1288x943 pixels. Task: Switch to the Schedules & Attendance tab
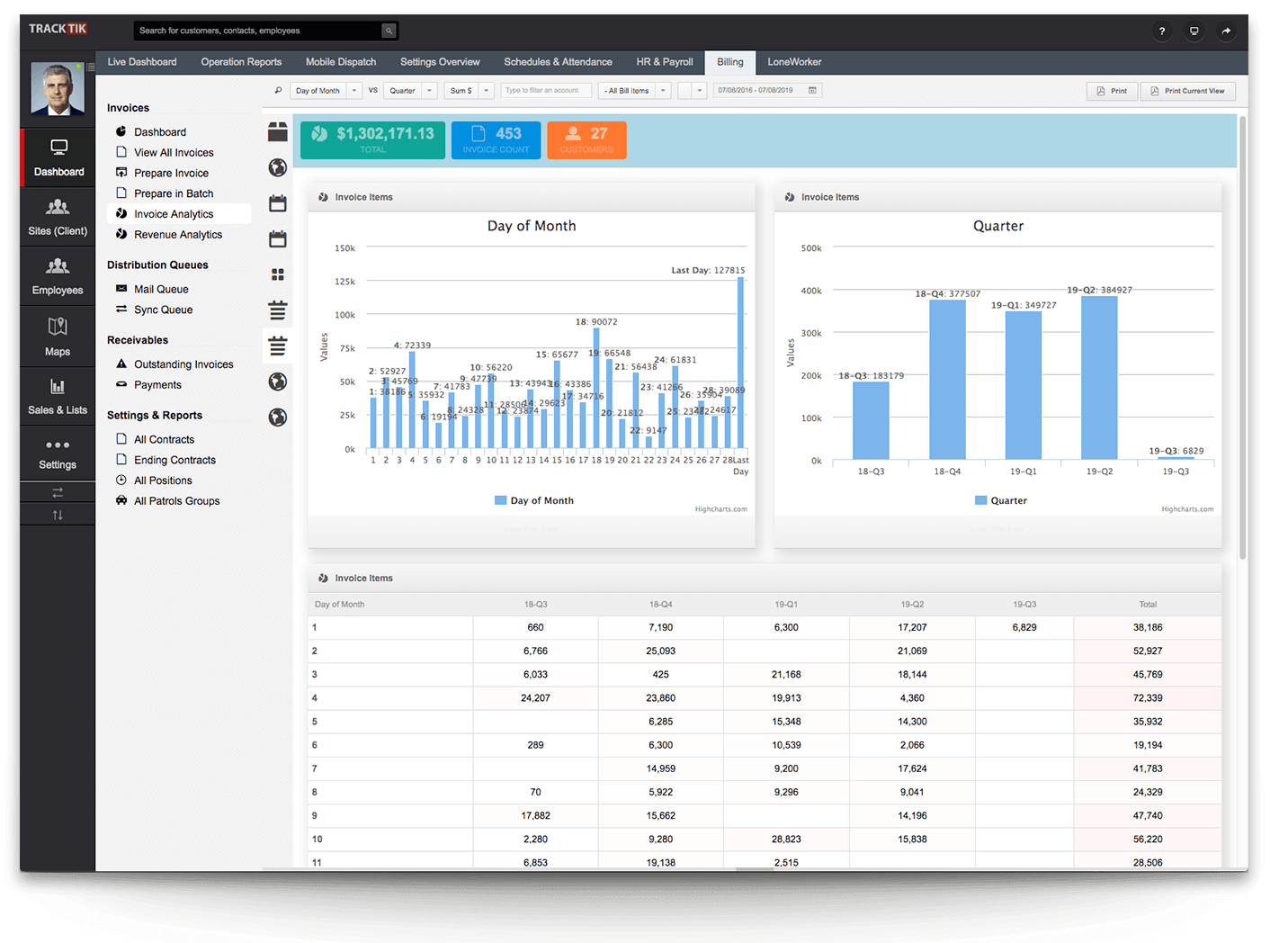[x=558, y=61]
